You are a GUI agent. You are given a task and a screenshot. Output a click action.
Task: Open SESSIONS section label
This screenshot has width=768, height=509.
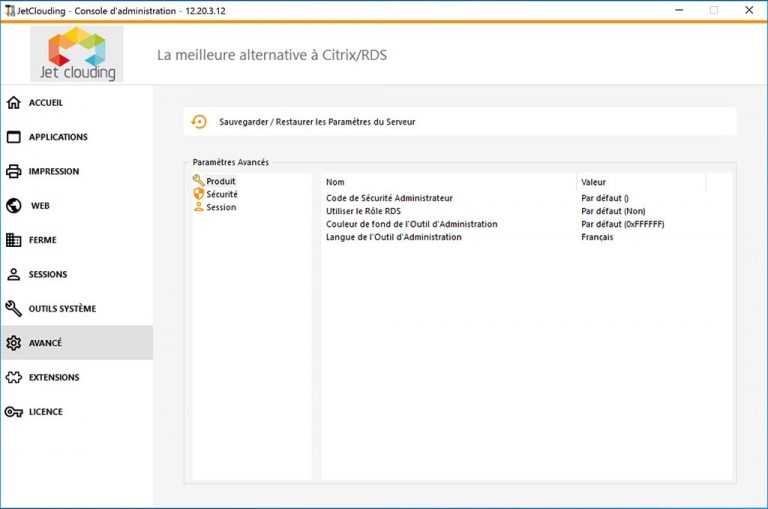pos(48,274)
